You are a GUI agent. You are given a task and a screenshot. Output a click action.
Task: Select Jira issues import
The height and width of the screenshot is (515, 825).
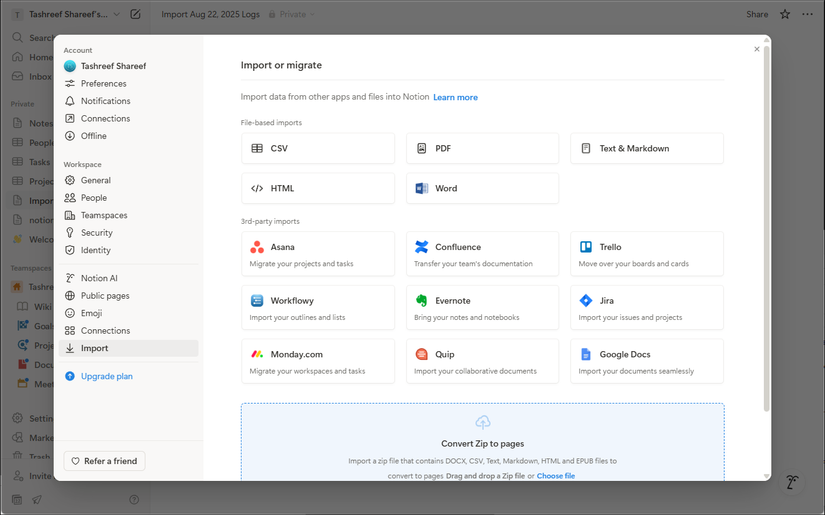646,308
